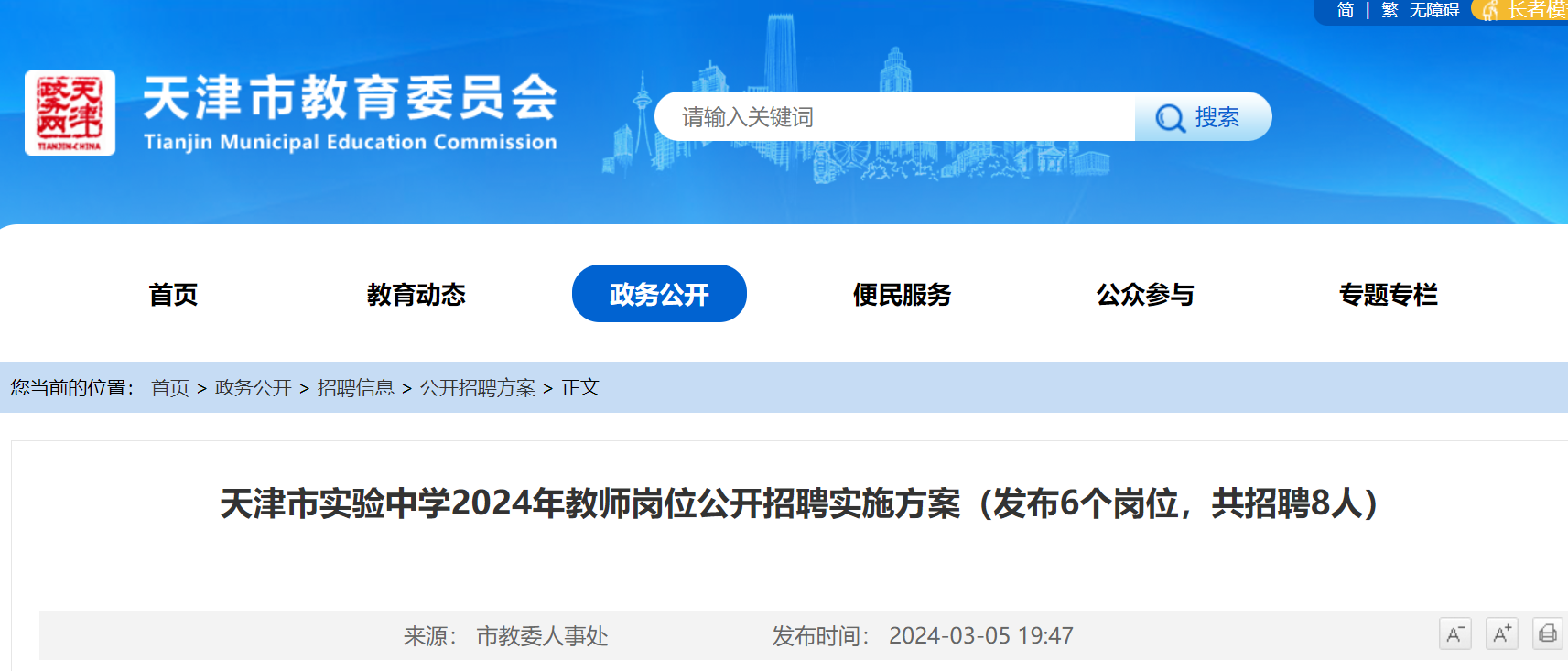The image size is (1568, 671).
Task: Click the 招聘信息 breadcrumb link
Action: click(x=355, y=388)
